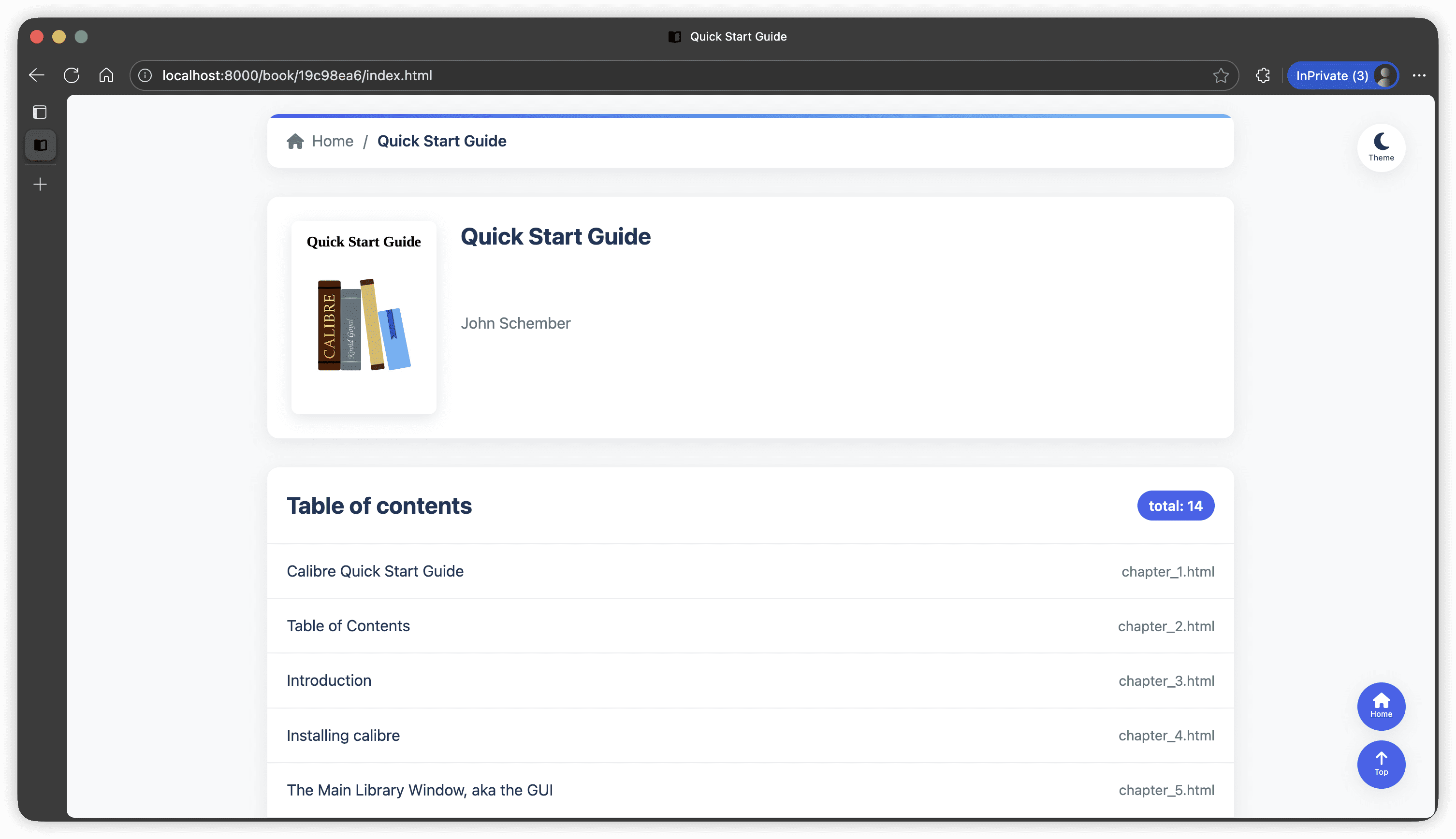The width and height of the screenshot is (1456, 839).
Task: Add a new tab with the plus icon
Action: (x=40, y=185)
